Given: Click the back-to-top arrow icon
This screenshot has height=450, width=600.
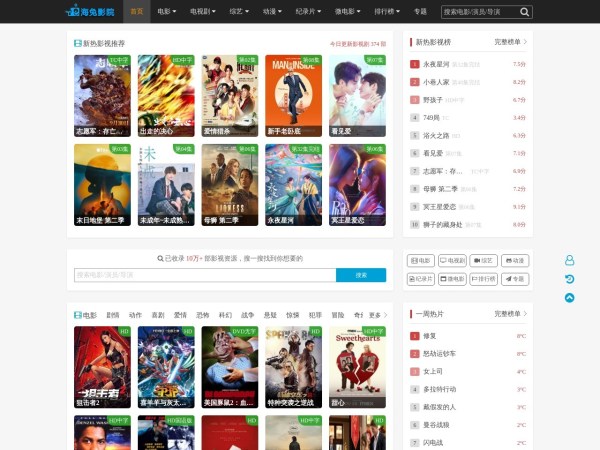Looking at the screenshot, I should [569, 297].
